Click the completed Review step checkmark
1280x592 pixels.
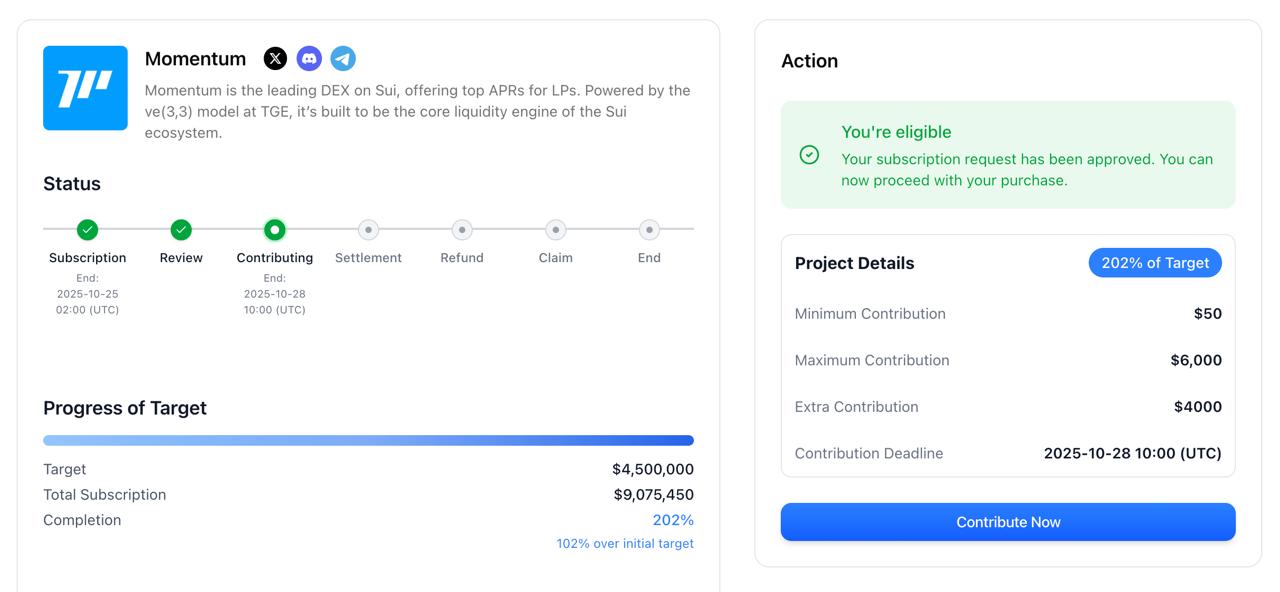click(181, 230)
